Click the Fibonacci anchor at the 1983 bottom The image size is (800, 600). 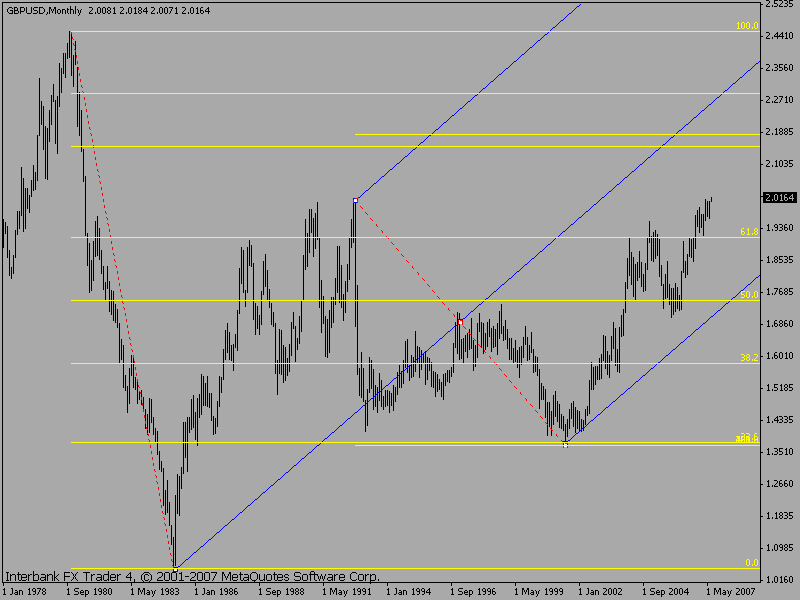(x=176, y=569)
